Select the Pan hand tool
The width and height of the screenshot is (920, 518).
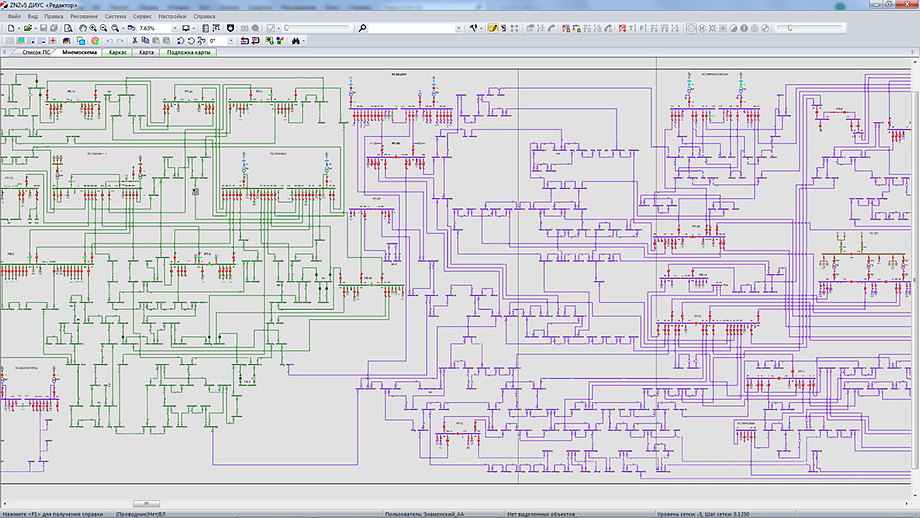[x=83, y=28]
